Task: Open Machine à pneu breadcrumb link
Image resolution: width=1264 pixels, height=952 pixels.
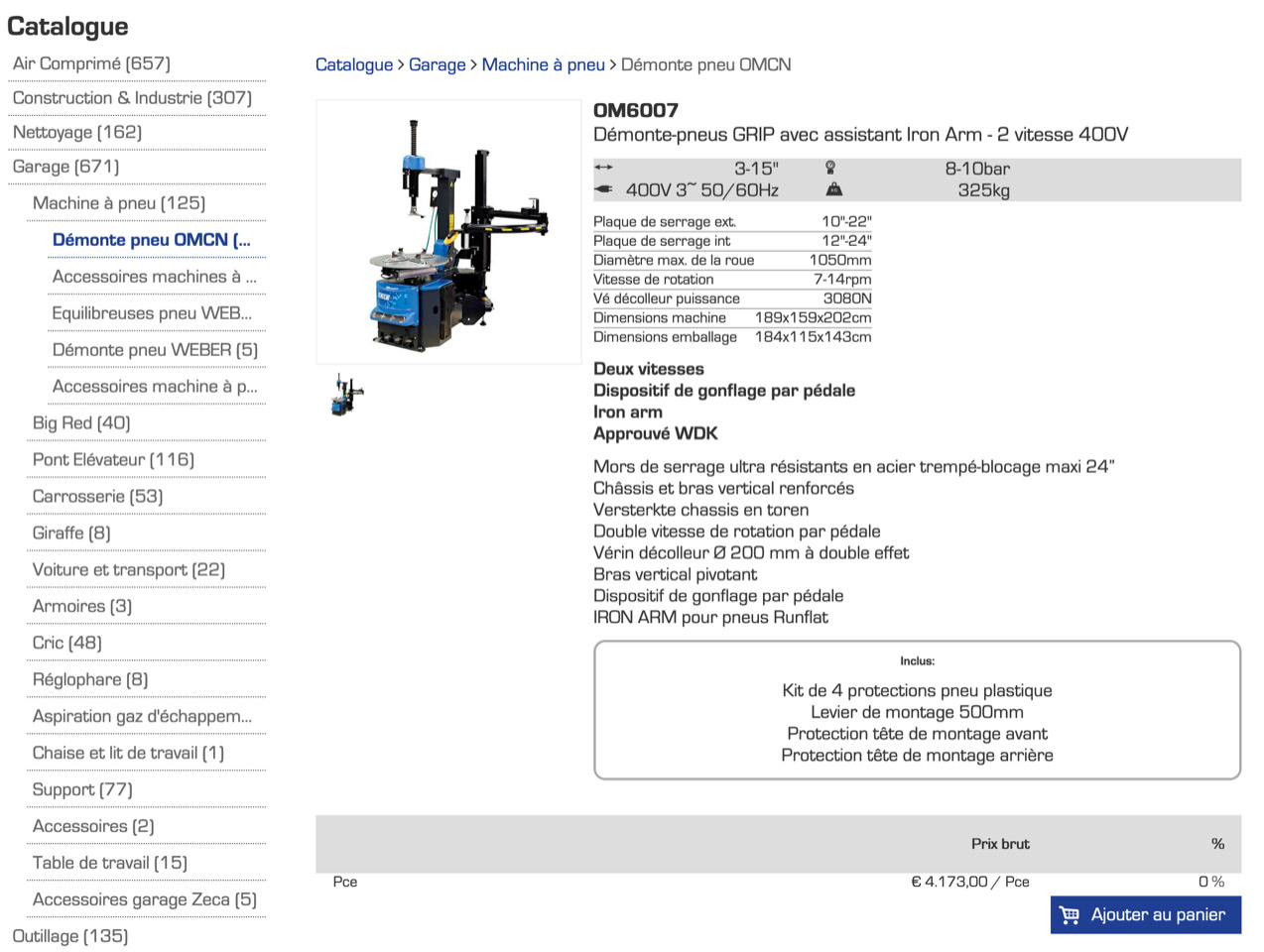Action: (544, 64)
